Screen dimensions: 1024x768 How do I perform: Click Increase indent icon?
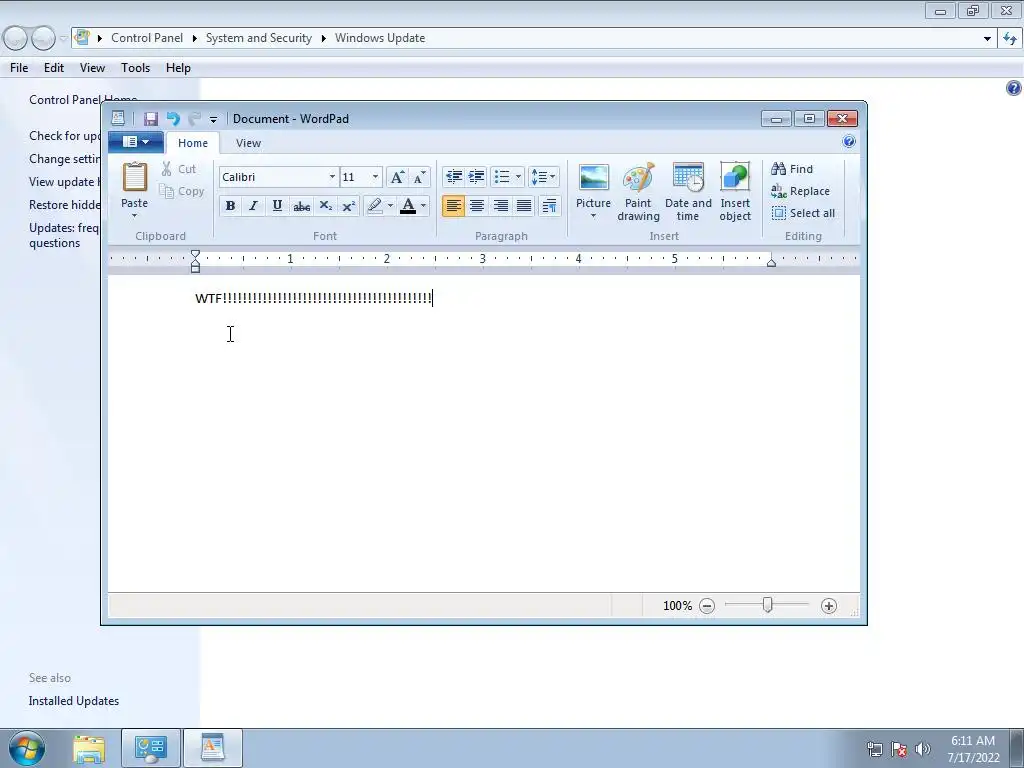pyautogui.click(x=477, y=177)
